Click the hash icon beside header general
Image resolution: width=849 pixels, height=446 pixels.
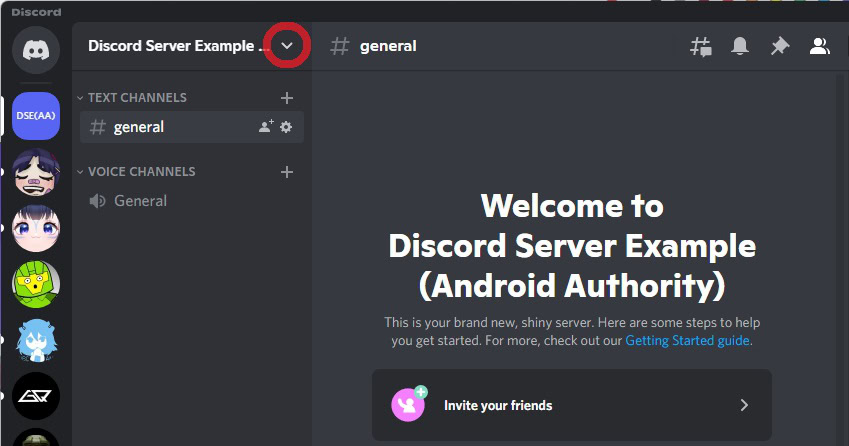click(x=339, y=46)
